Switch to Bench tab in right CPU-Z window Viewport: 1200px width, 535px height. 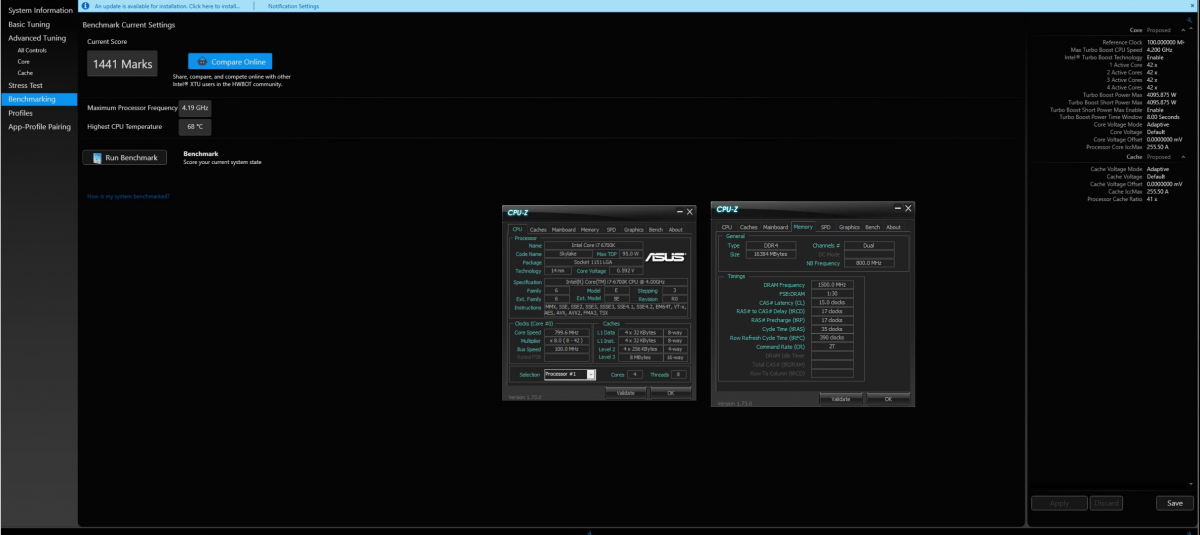click(x=873, y=227)
